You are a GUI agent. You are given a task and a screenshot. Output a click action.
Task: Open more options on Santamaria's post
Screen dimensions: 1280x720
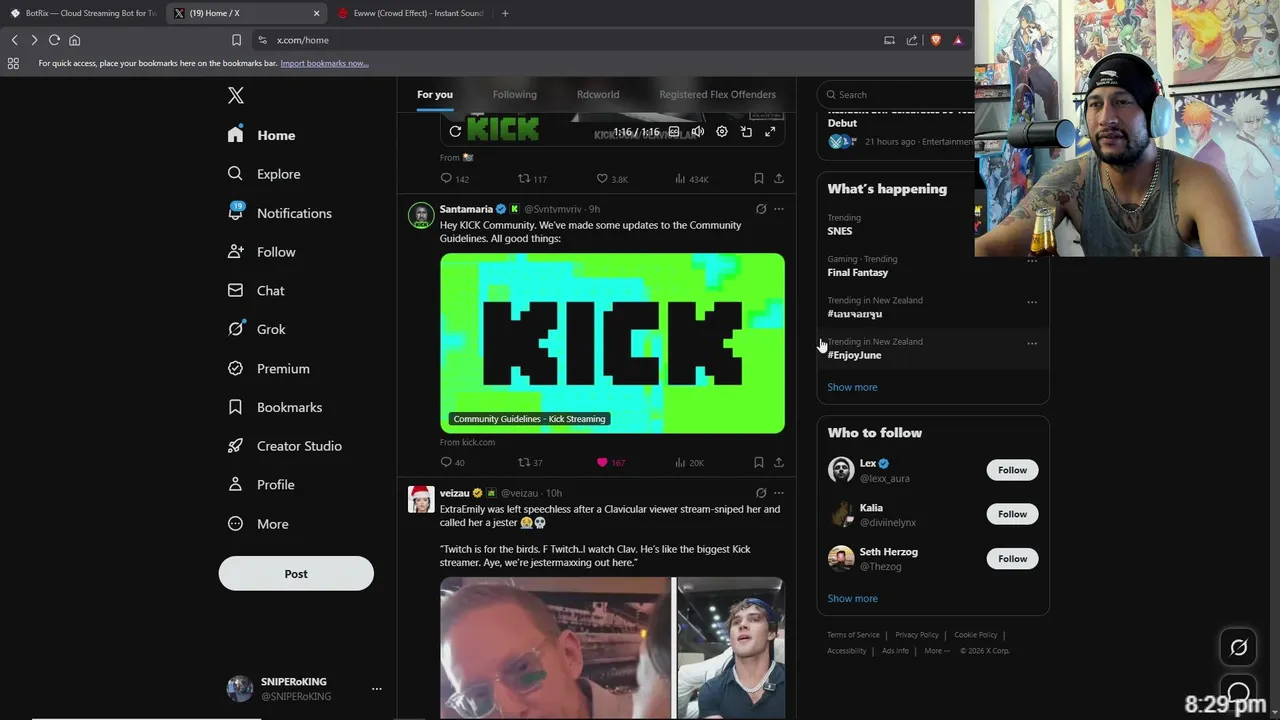click(779, 209)
